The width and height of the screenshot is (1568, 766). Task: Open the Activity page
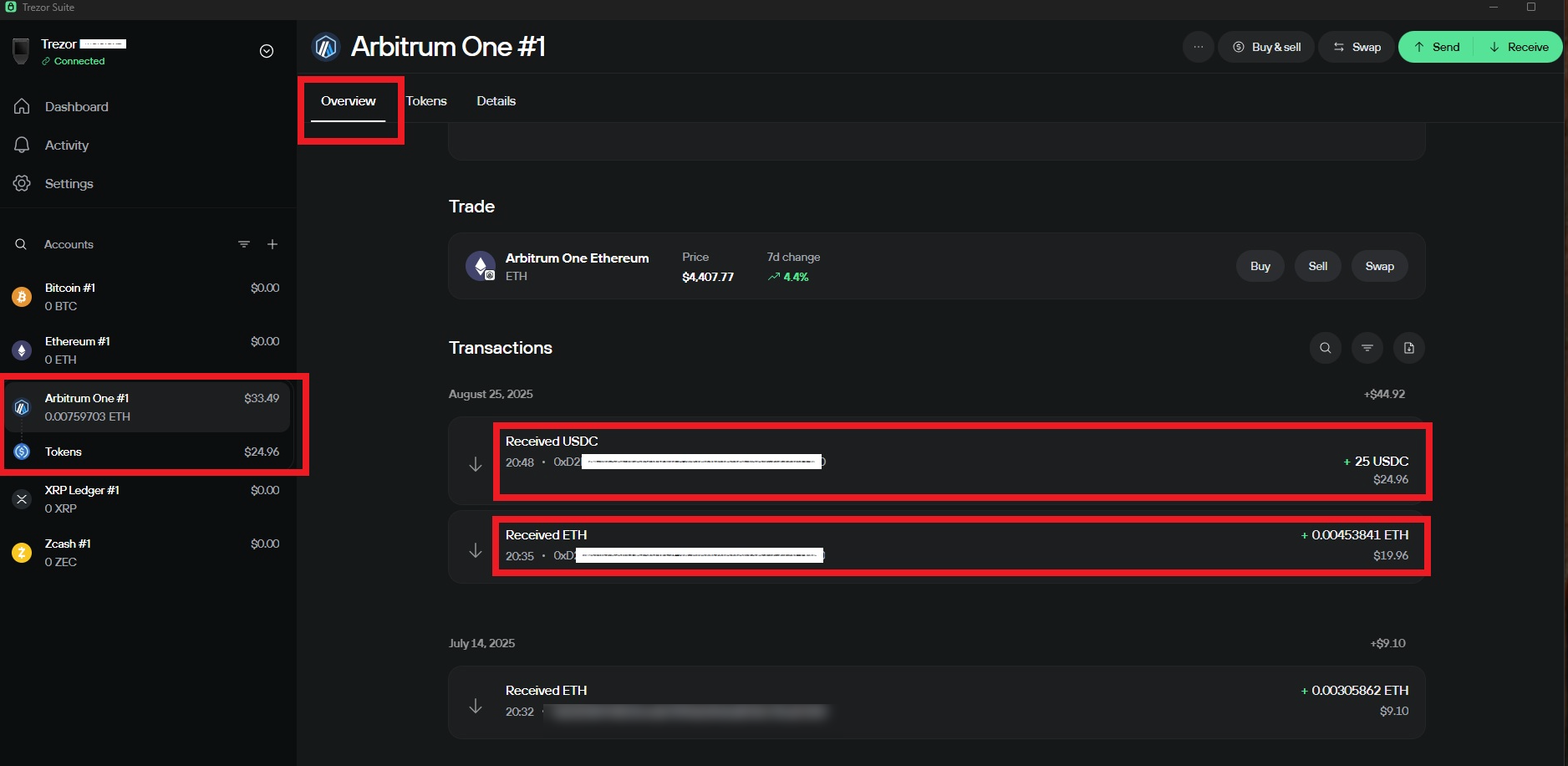point(67,146)
